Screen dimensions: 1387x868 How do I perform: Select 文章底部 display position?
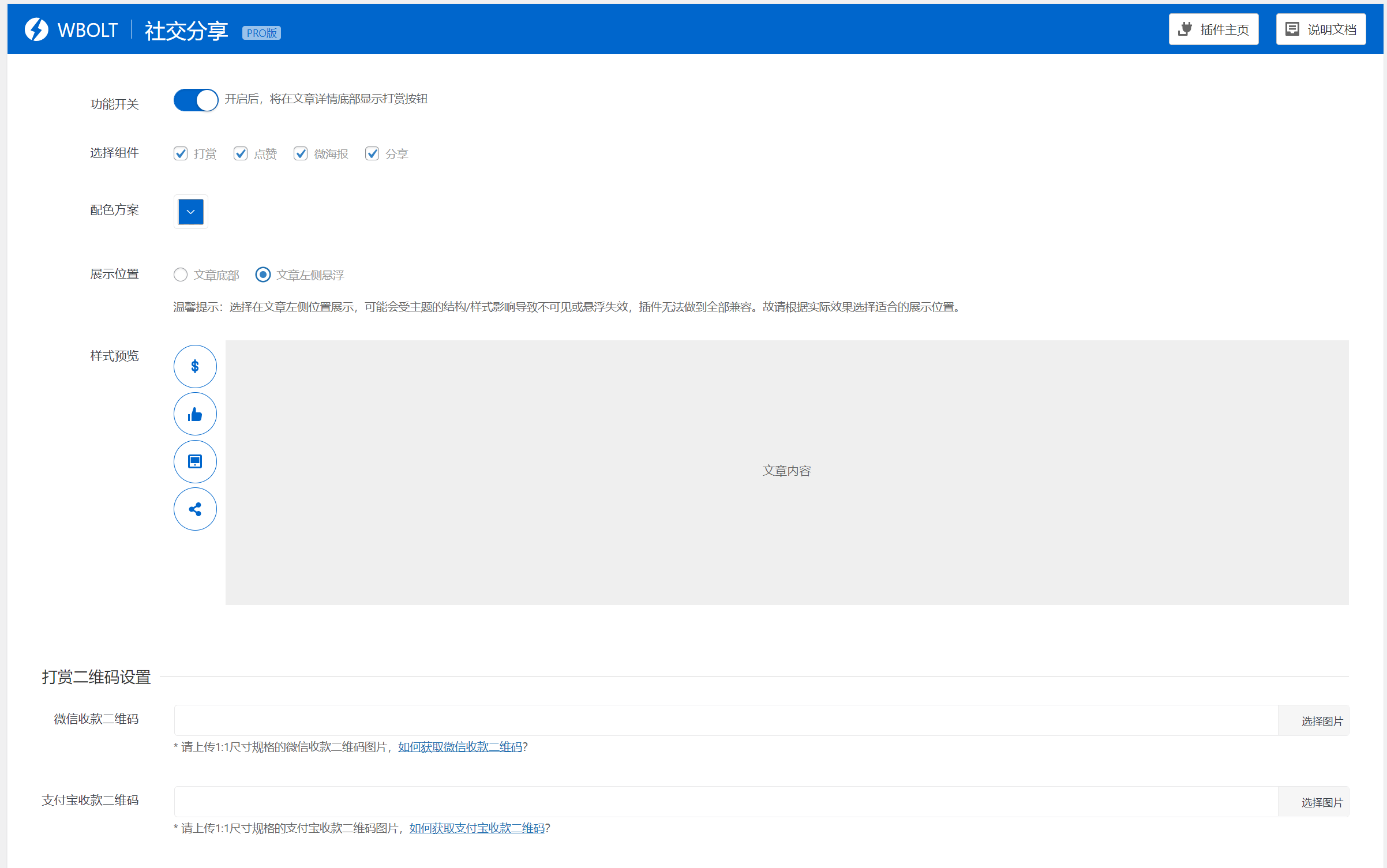pyautogui.click(x=181, y=275)
